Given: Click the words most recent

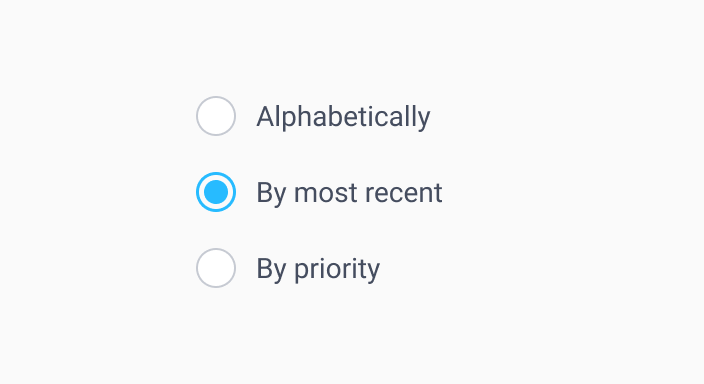Looking at the screenshot, I should (368, 193).
